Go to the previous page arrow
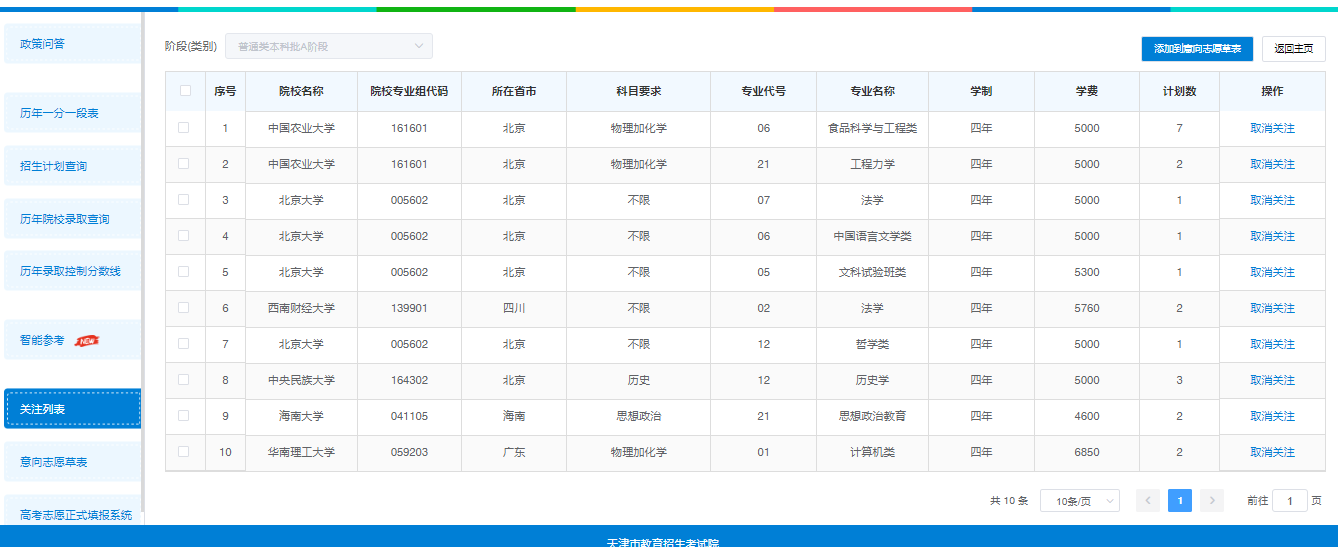The height and width of the screenshot is (547, 1338). tap(1149, 501)
